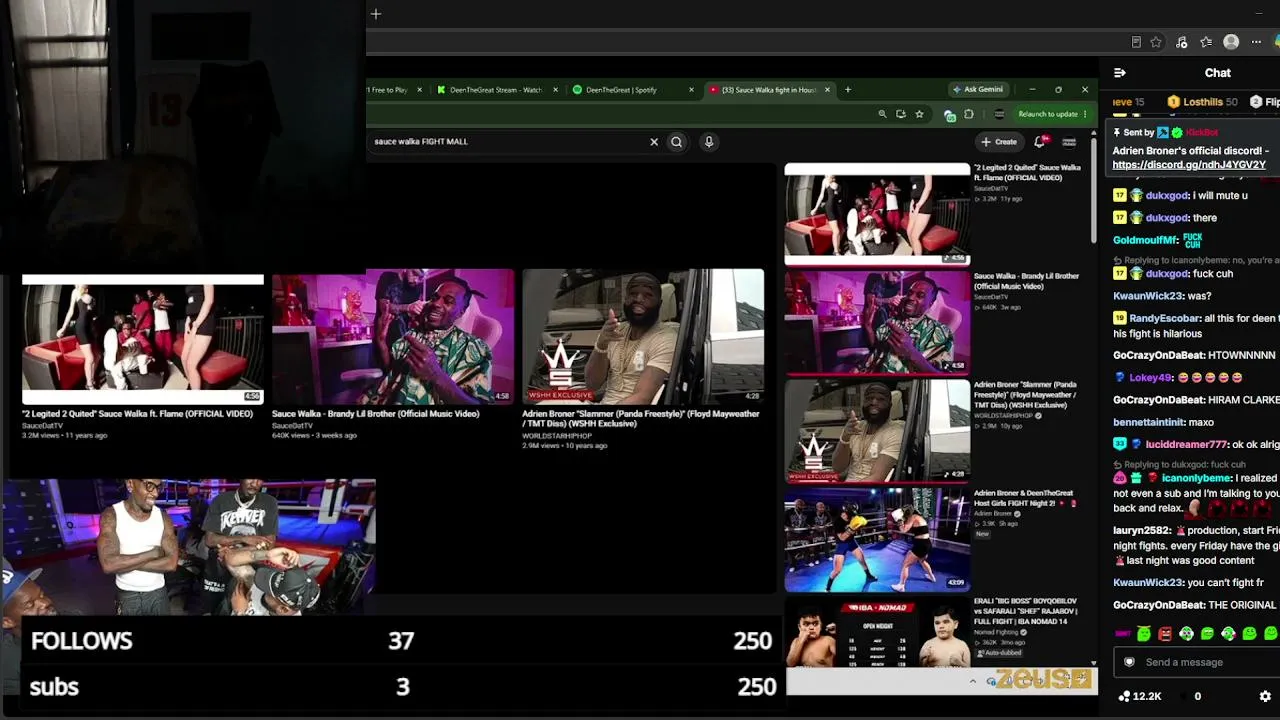1280x720 pixels.
Task: Pick the first green emote in chat bar
Action: (1144, 634)
